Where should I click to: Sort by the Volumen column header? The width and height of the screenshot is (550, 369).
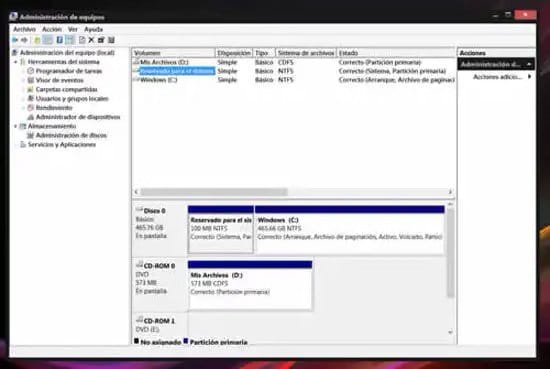point(174,53)
